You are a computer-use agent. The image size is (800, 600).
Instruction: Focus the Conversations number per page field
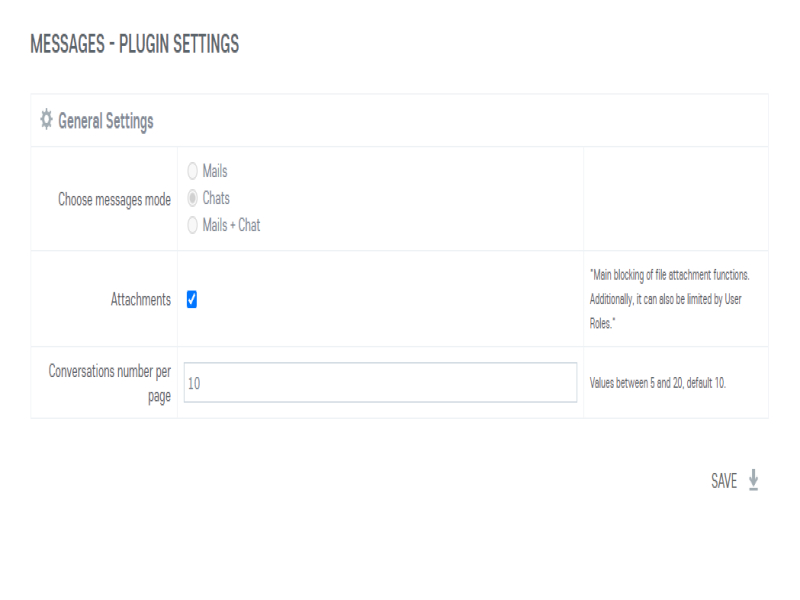(380, 382)
